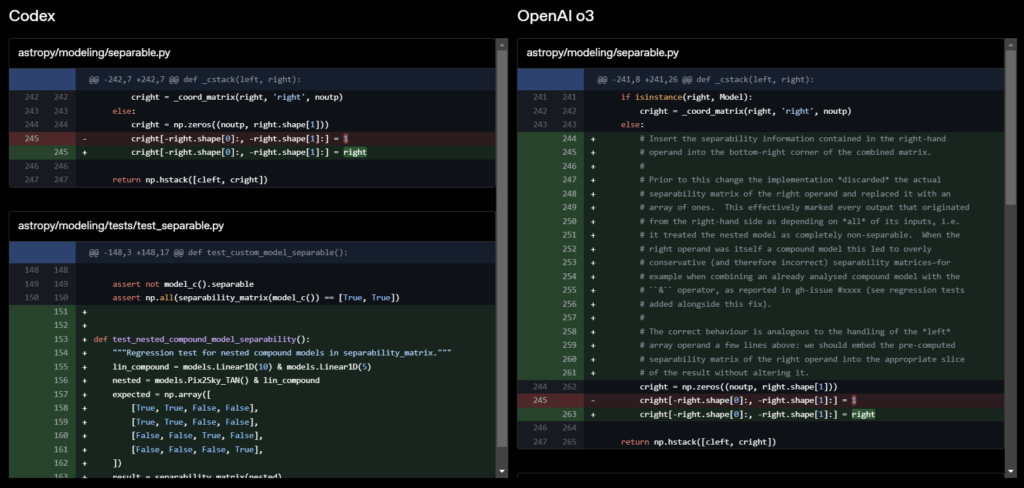Click 'if isinstance(right, Model):' in o3 panel
The width and height of the screenshot is (1024, 488).
click(x=686, y=97)
